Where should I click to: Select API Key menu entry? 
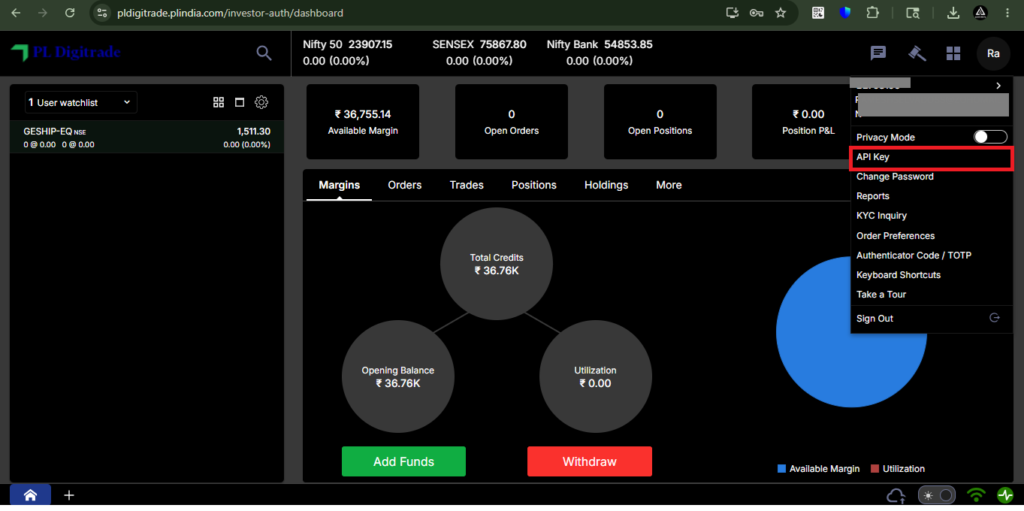pos(931,157)
